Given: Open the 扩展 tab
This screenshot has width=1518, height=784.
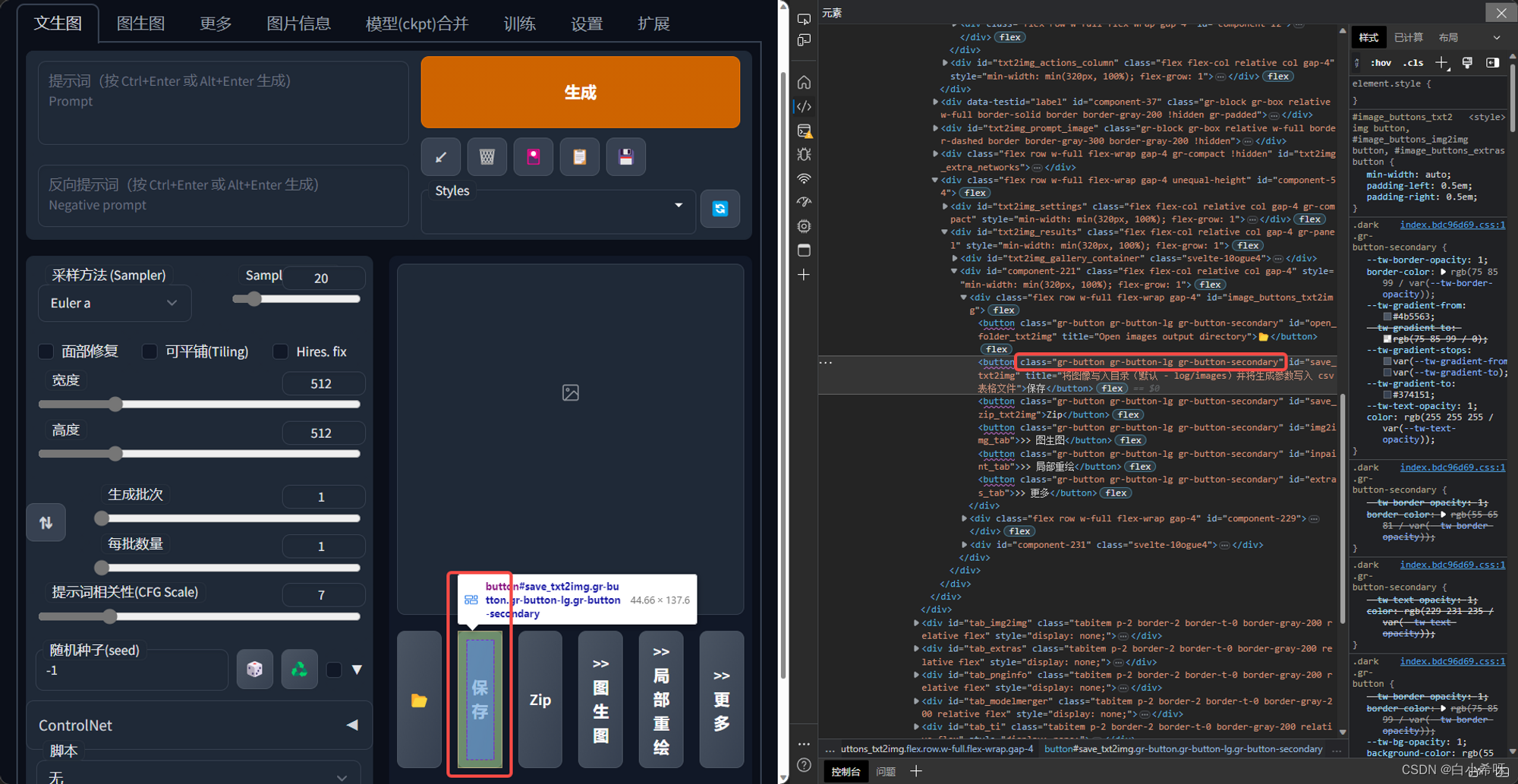Looking at the screenshot, I should pos(653,24).
